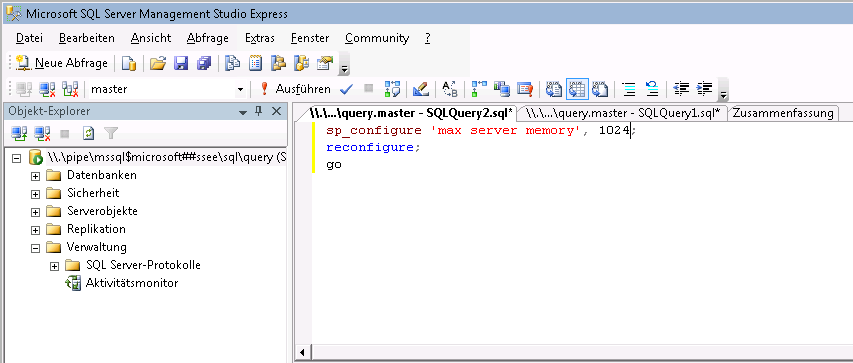Open the ? help menu
This screenshot has height=363, width=853.
pyautogui.click(x=428, y=38)
